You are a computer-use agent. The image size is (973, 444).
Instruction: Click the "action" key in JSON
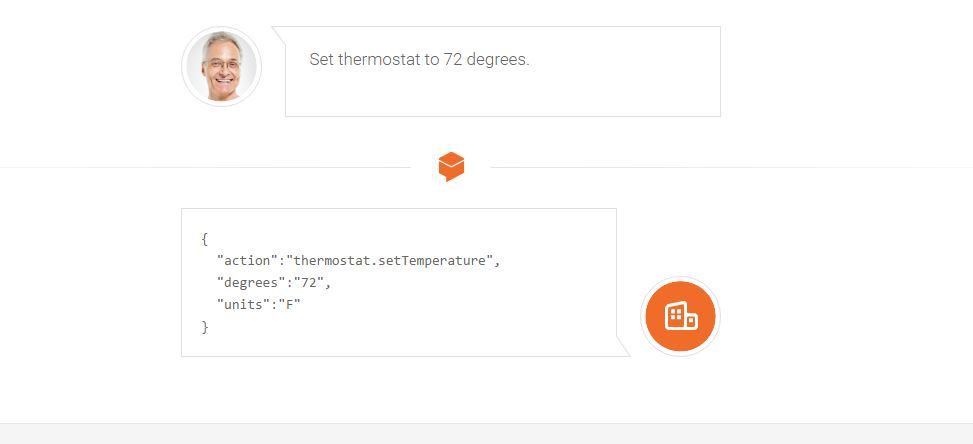click(248, 261)
